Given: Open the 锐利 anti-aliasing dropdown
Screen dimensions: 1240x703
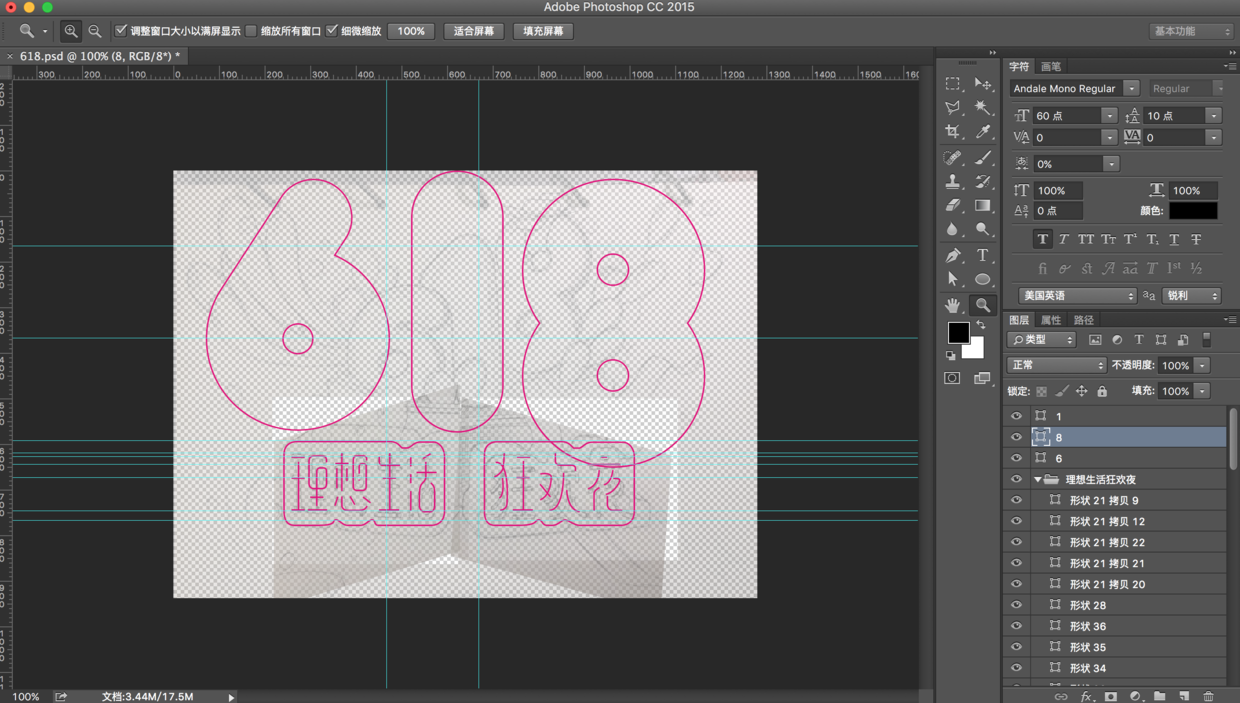Looking at the screenshot, I should [x=1191, y=296].
